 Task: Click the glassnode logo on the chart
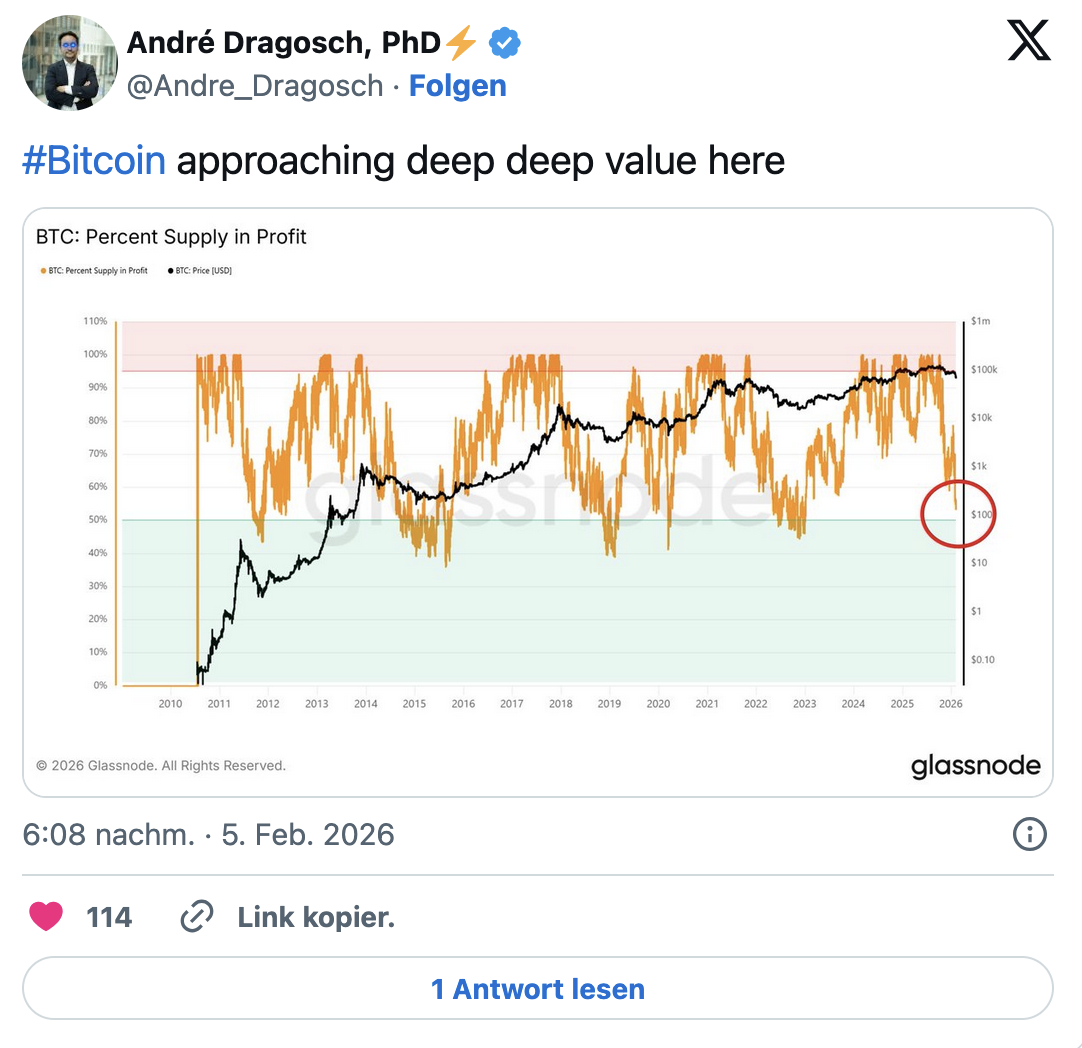coord(976,765)
